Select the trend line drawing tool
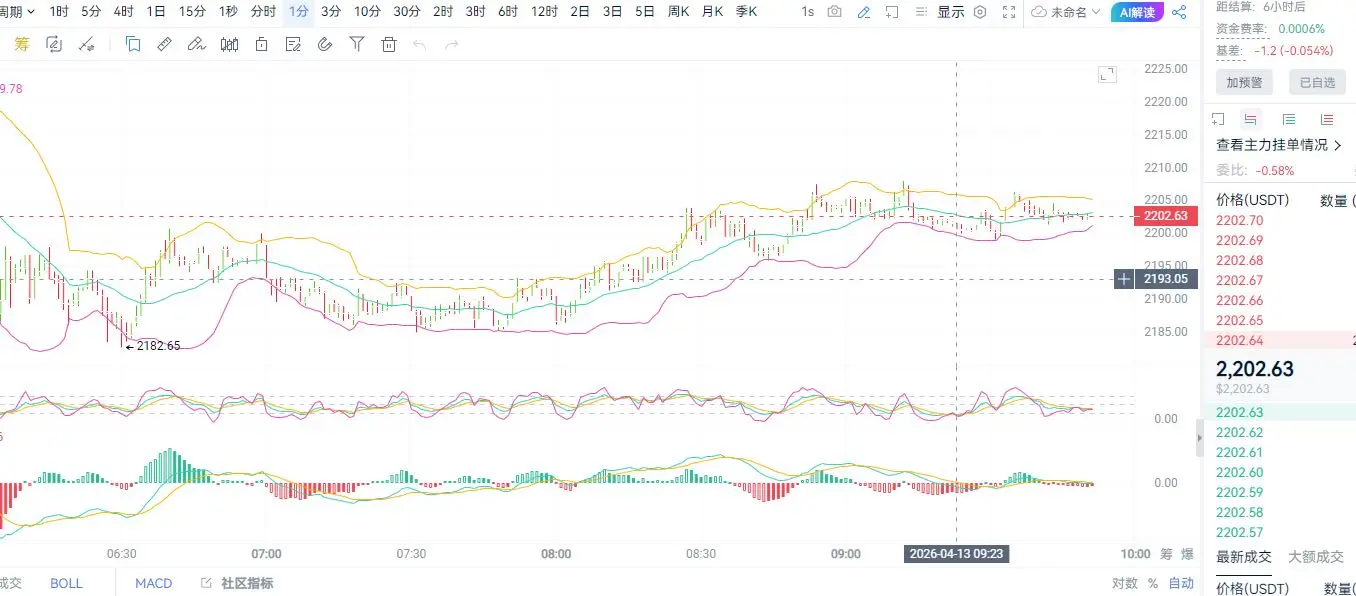Screen dimensions: 1356x596 pos(86,44)
